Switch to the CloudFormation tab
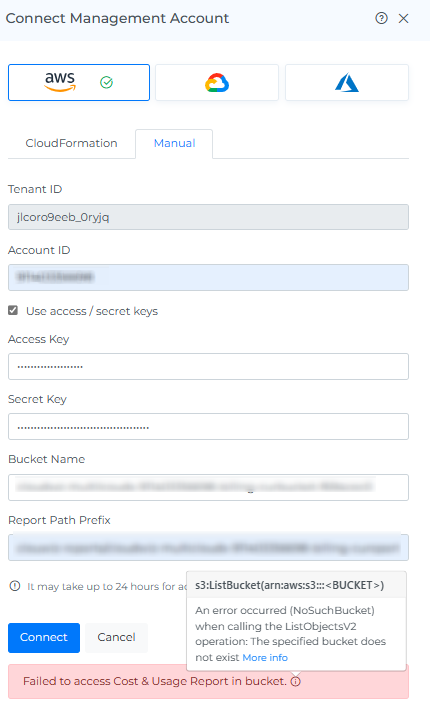430x713 pixels. [71, 143]
